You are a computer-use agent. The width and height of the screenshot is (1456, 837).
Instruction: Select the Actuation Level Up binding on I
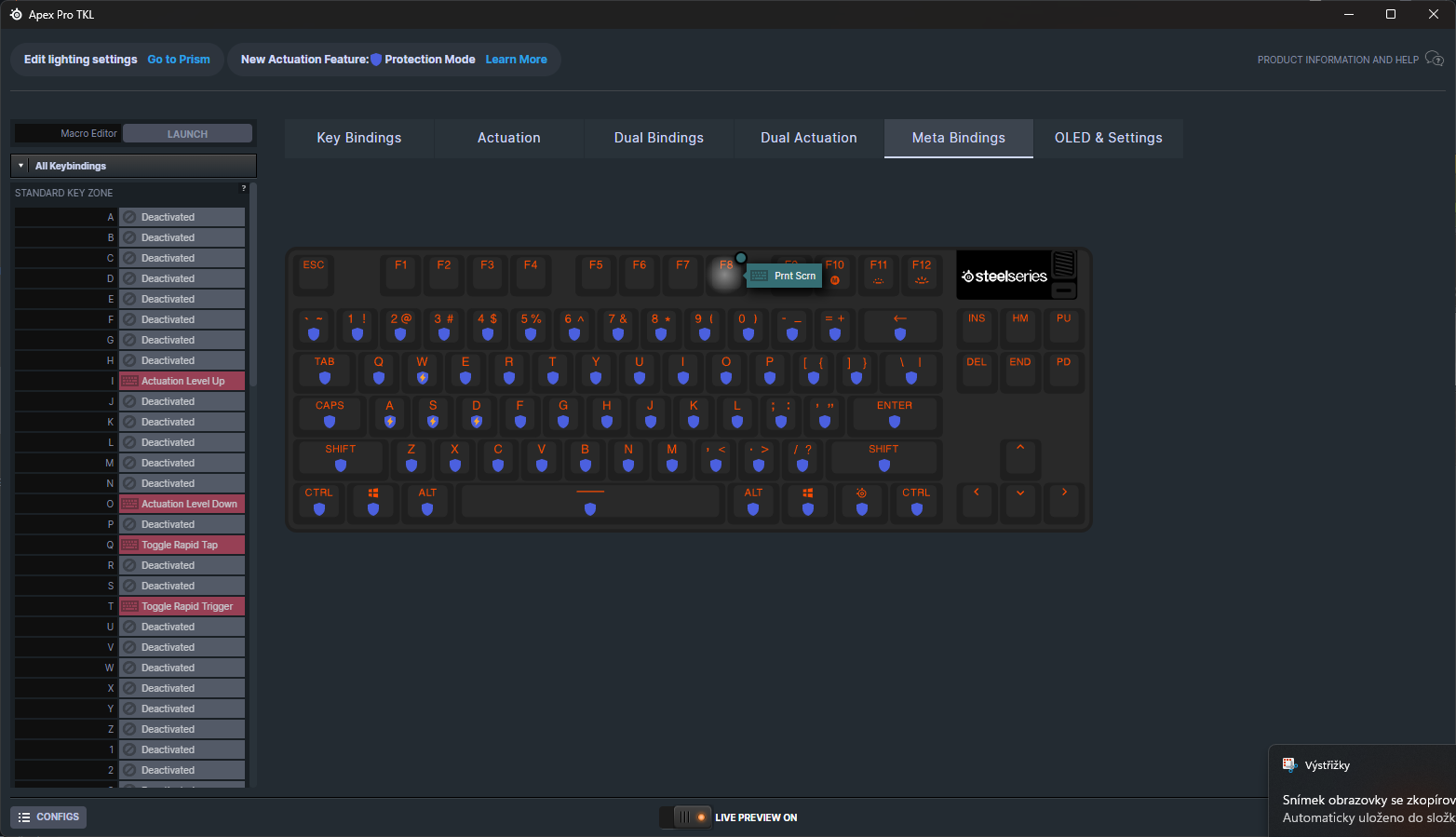click(182, 380)
